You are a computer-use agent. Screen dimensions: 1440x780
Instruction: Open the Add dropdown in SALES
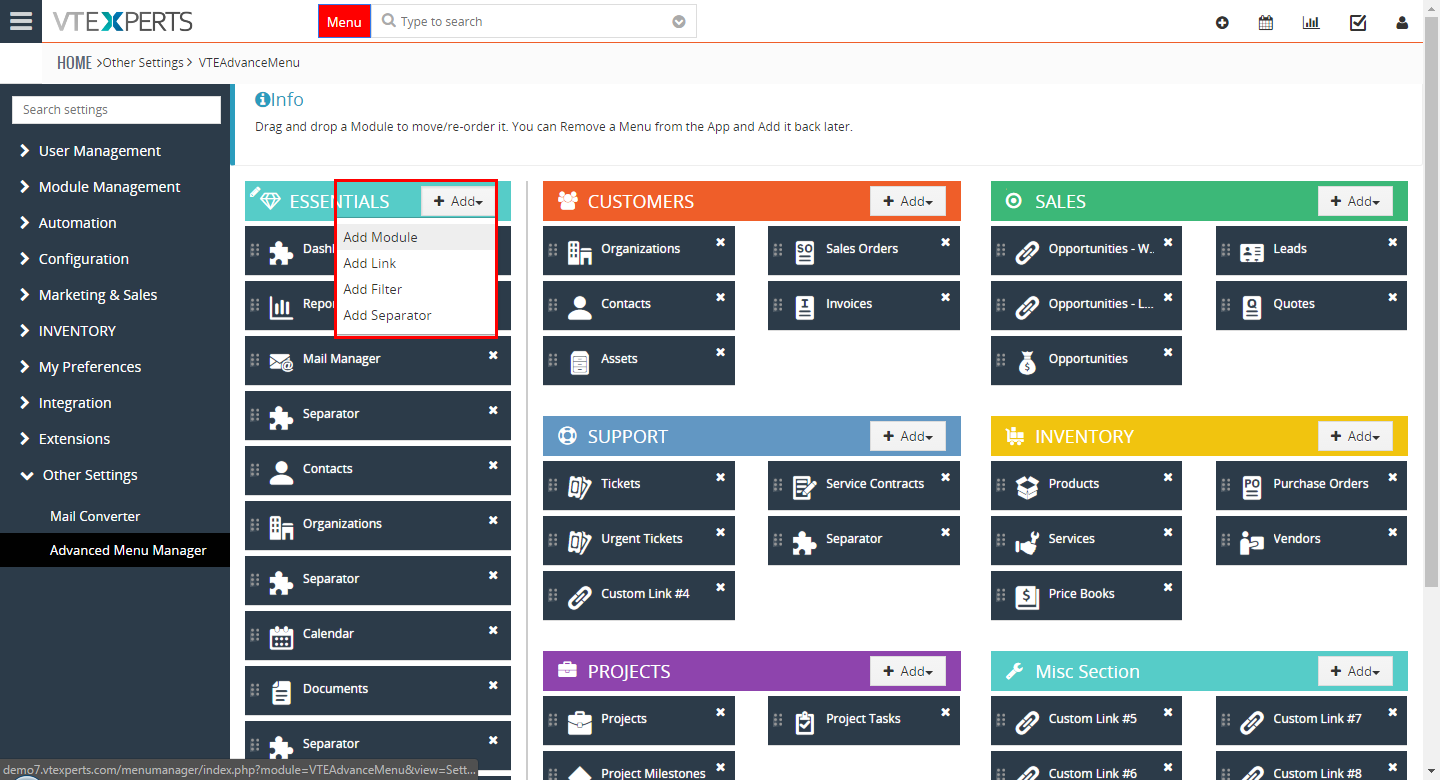click(x=1355, y=201)
